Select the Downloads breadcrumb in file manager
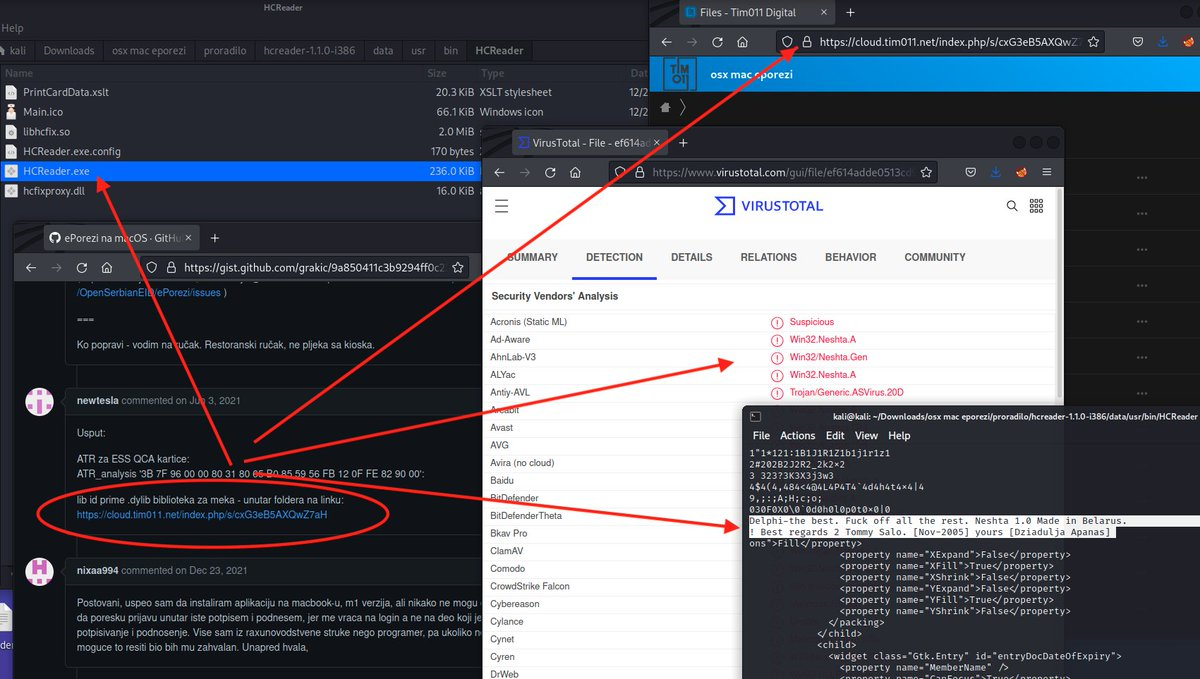This screenshot has height=679, width=1200. tap(69, 50)
